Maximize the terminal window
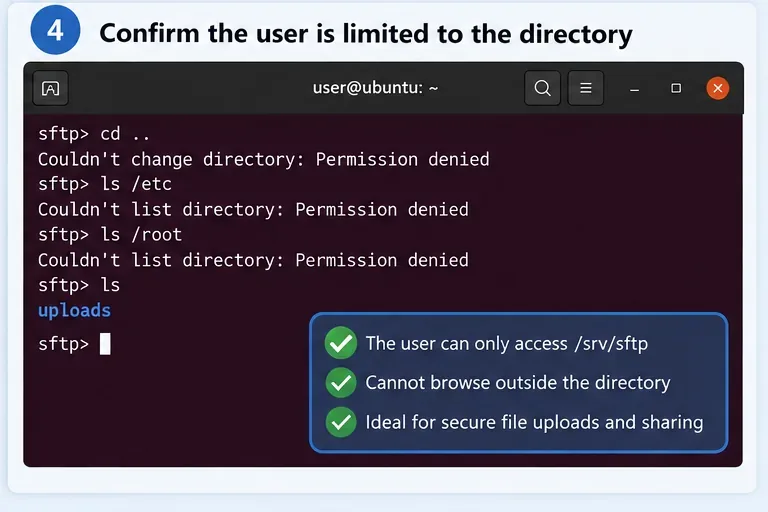Viewport: 768px width, 512px height. tap(676, 88)
